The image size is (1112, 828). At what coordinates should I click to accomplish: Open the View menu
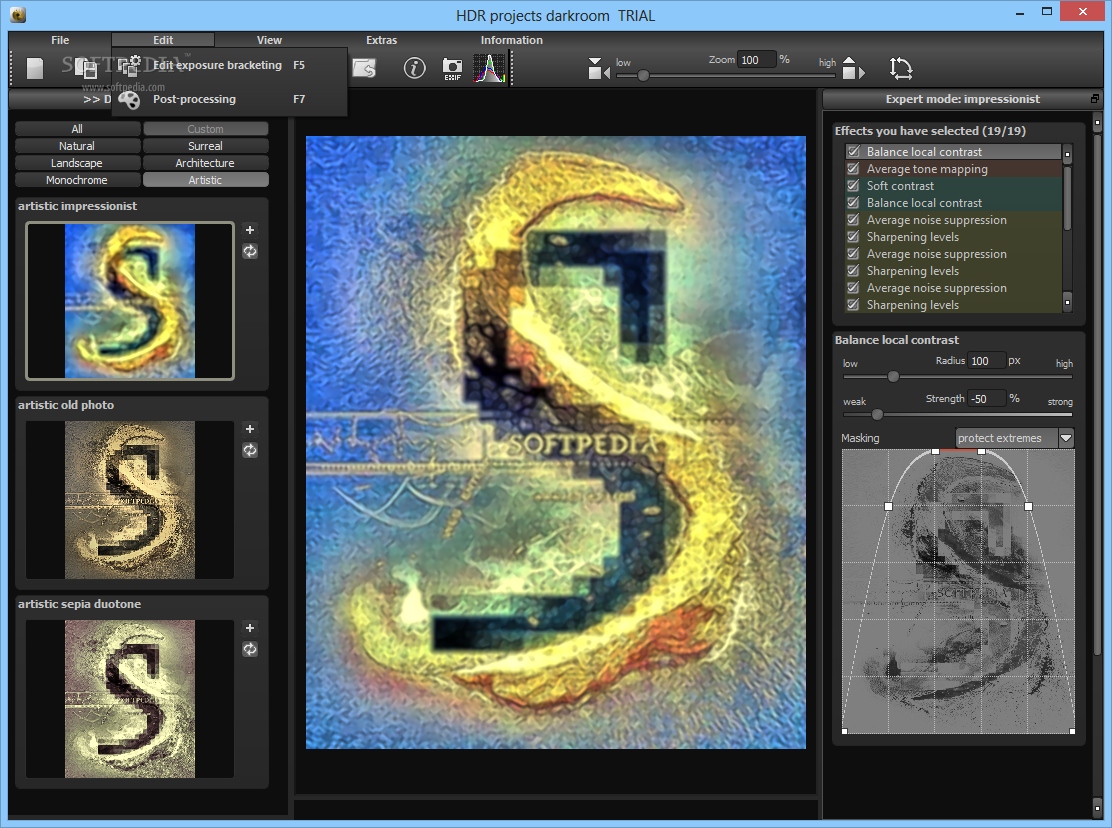[x=269, y=40]
